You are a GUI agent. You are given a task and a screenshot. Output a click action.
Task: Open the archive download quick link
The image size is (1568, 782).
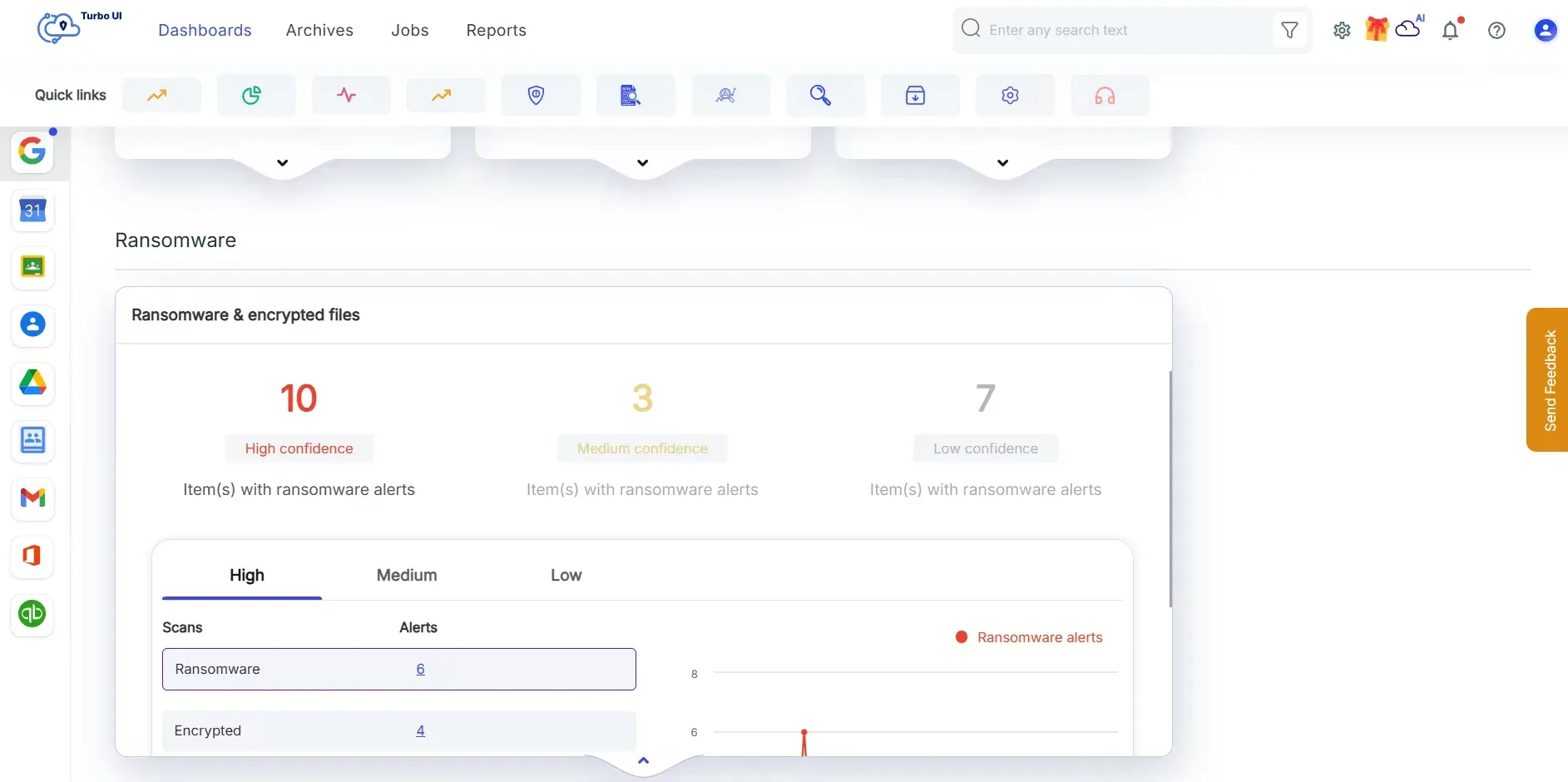tap(920, 95)
